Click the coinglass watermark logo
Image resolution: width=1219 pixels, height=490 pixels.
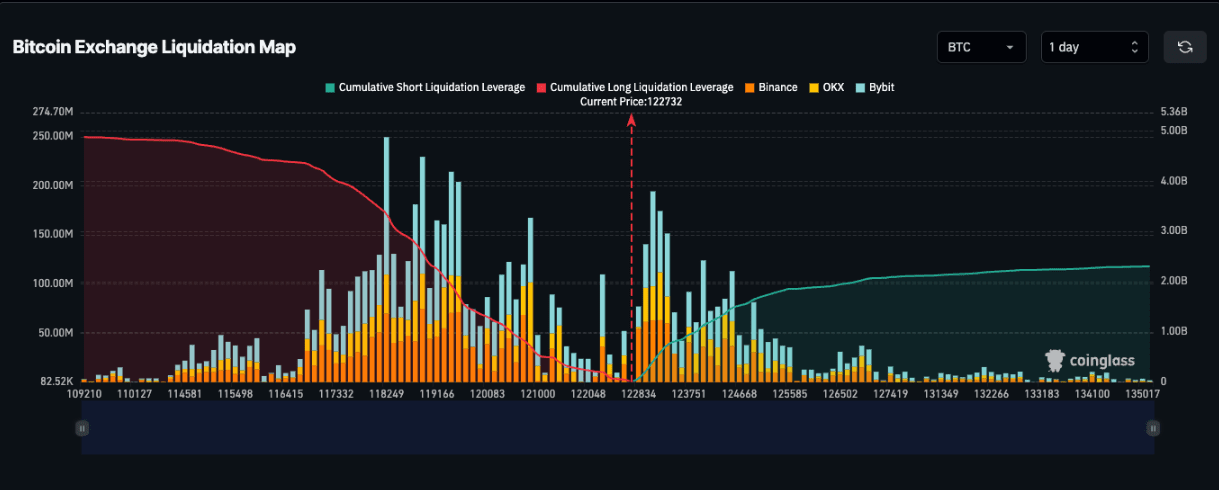[1090, 360]
